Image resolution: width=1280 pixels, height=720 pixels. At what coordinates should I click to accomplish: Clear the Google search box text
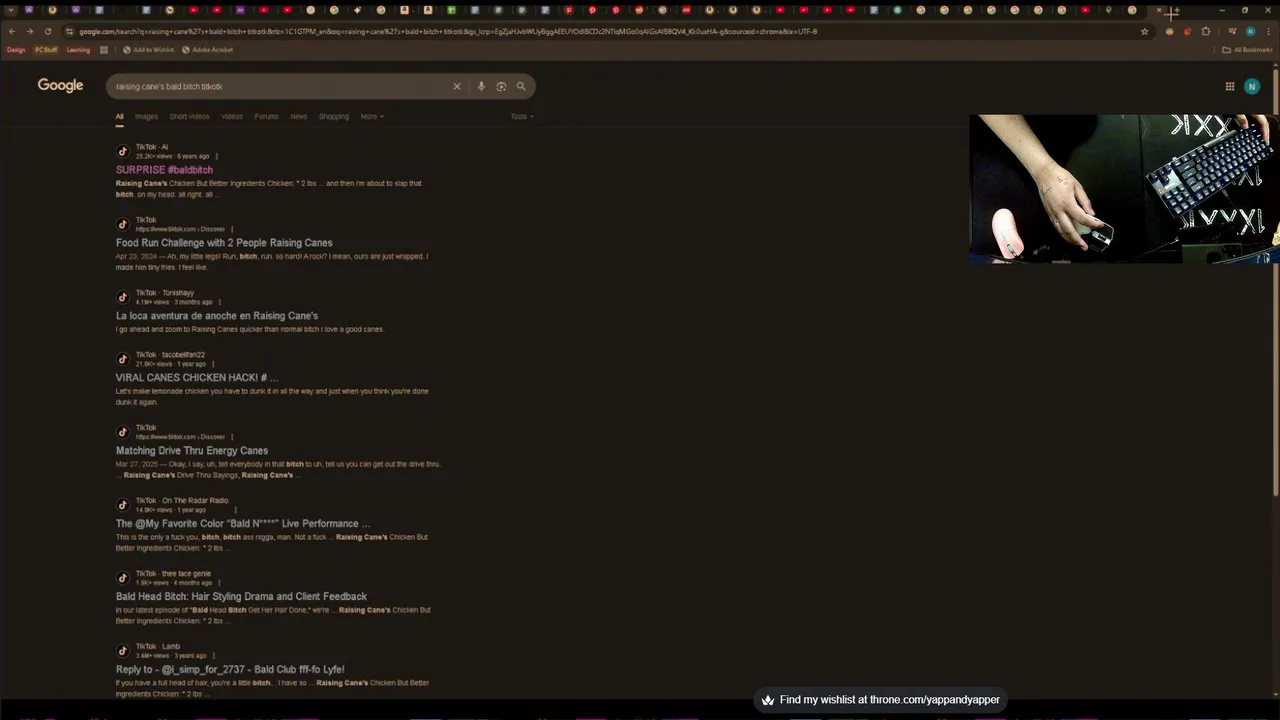tap(457, 86)
